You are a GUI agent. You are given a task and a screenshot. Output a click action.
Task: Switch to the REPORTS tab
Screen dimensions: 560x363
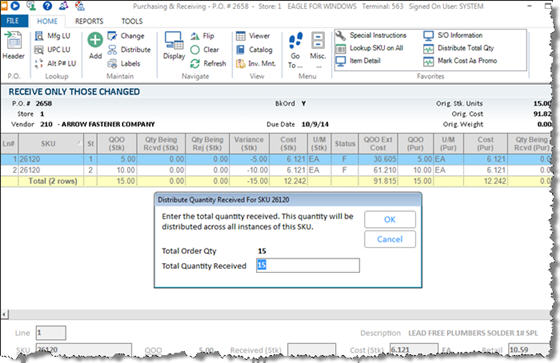click(89, 21)
